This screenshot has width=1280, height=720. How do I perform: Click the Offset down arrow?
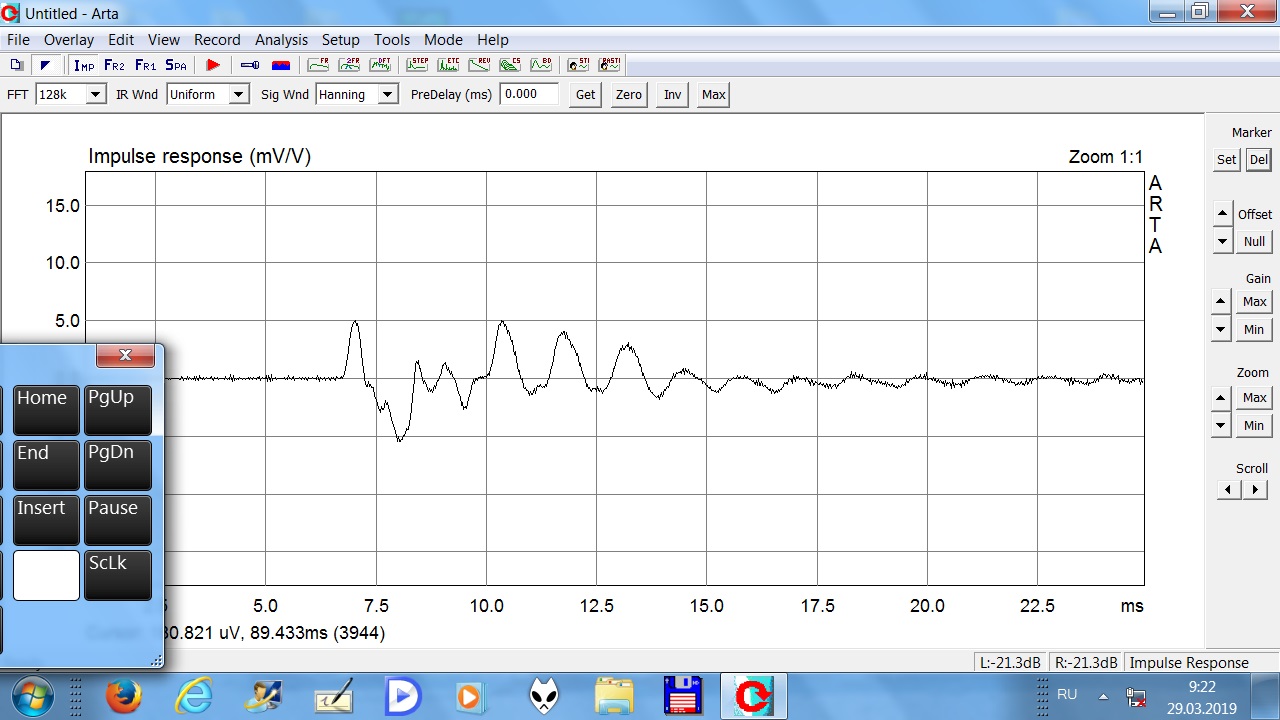1222,241
